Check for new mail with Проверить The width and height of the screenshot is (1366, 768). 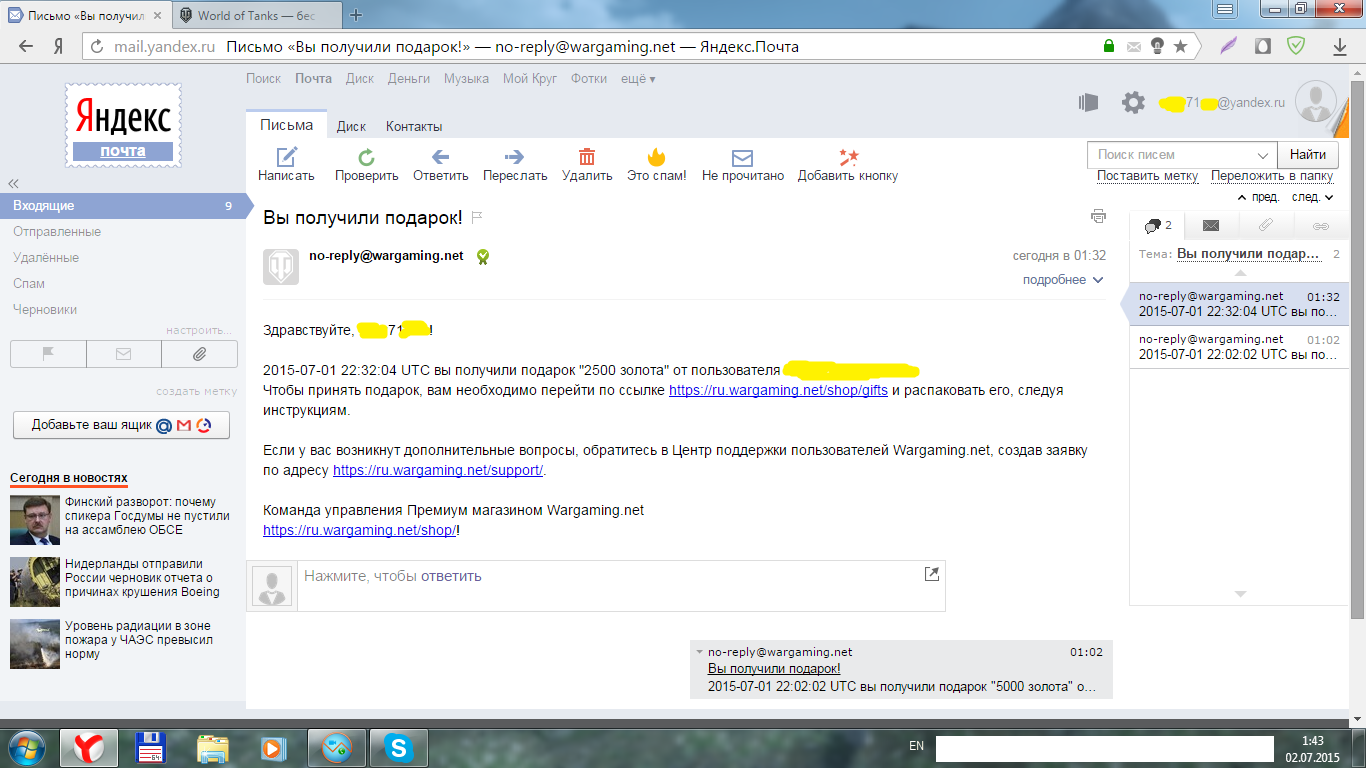366,166
